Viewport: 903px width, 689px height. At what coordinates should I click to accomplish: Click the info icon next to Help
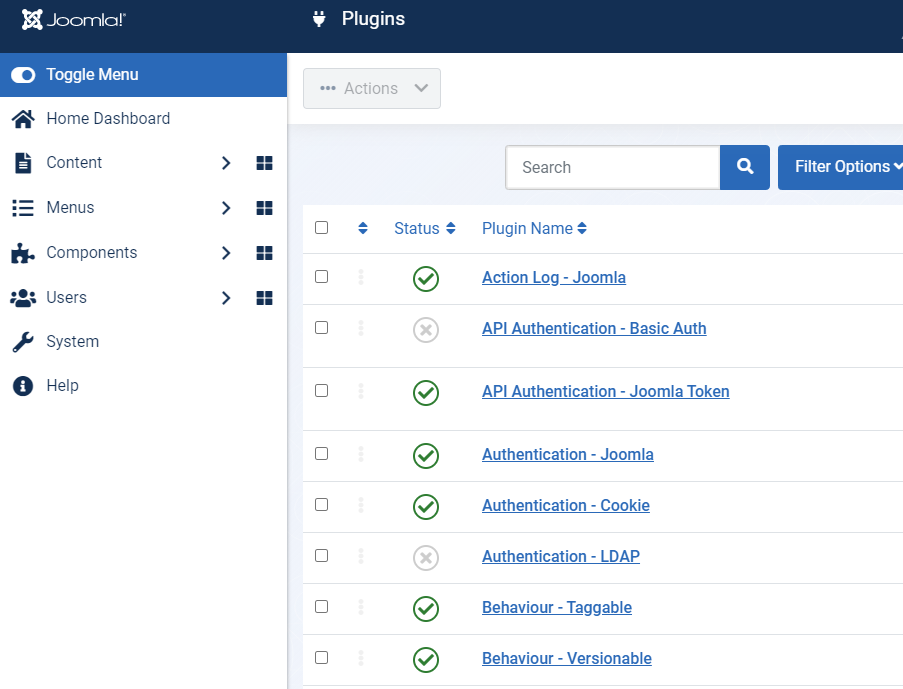click(x=23, y=386)
